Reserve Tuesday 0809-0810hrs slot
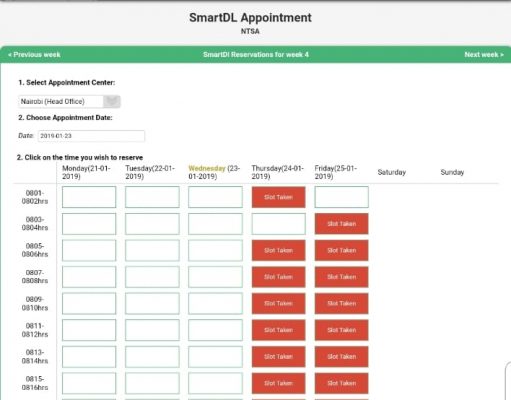This screenshot has width=511, height=400. point(152,304)
